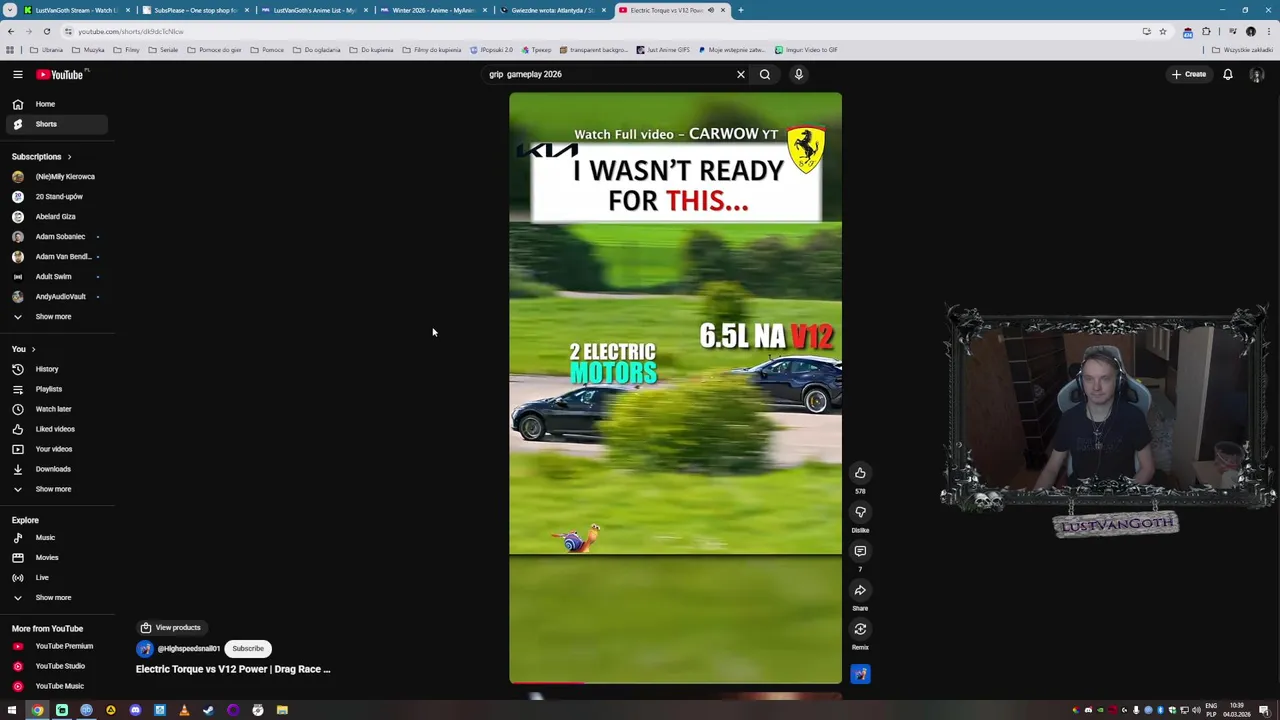1280x720 pixels.
Task: Open the 20 Stand-upów channel
Action: click(55, 196)
